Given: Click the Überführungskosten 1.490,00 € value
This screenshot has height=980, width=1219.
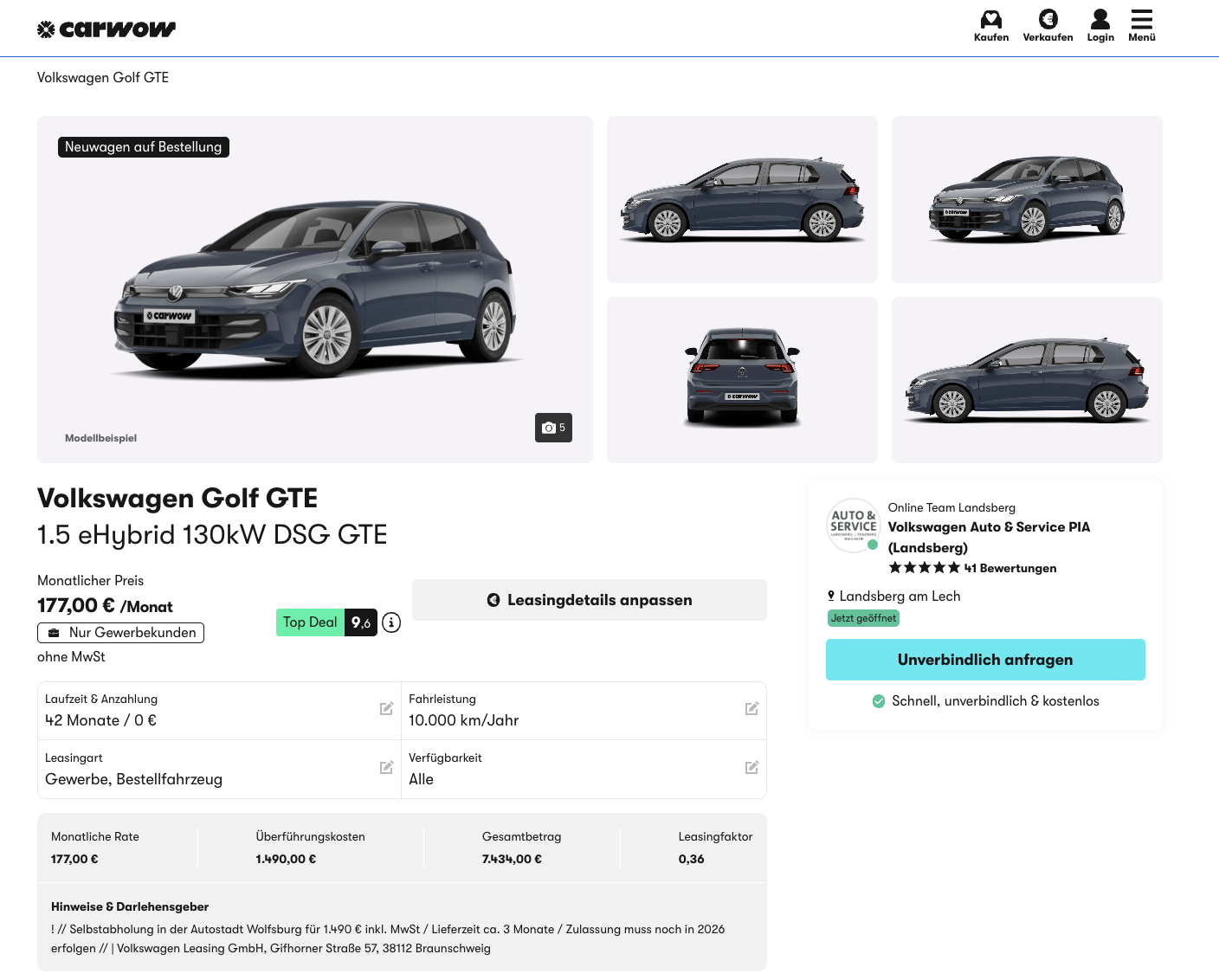Looking at the screenshot, I should (x=286, y=859).
